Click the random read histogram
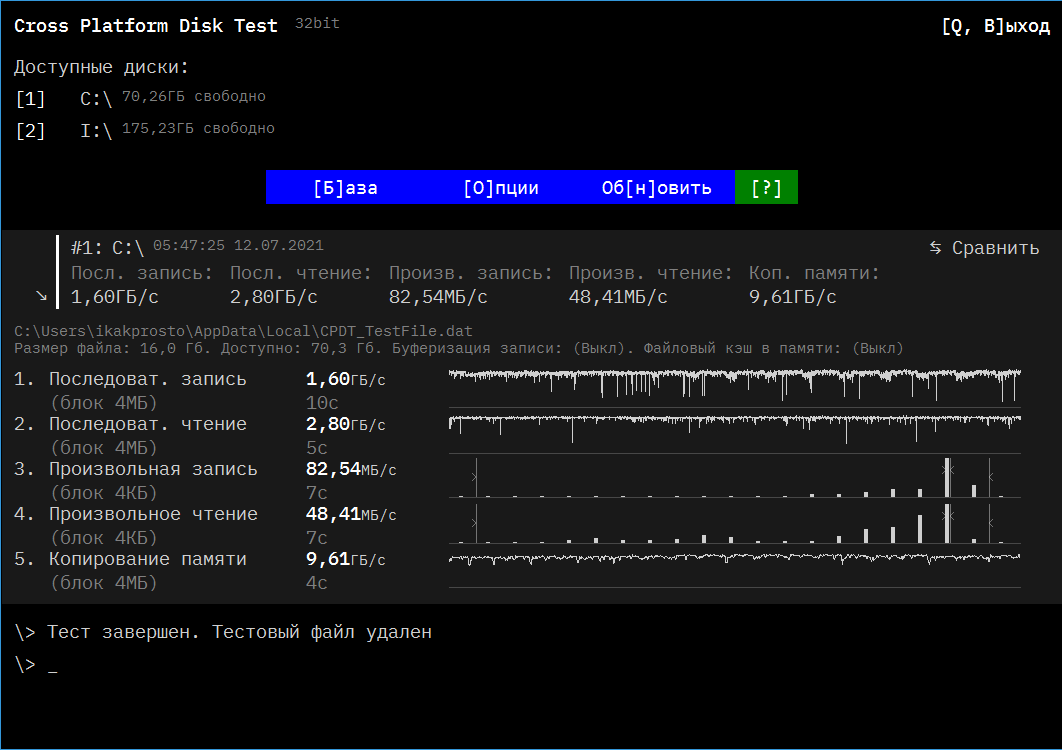 click(735, 523)
